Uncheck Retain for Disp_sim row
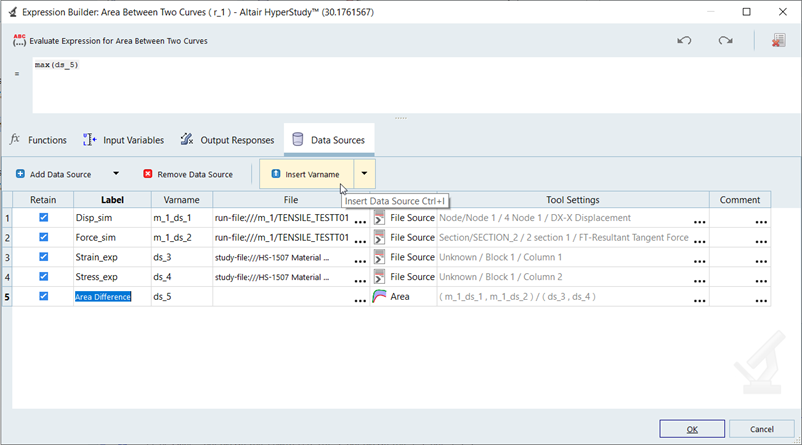The height and width of the screenshot is (445, 802). click(x=43, y=217)
